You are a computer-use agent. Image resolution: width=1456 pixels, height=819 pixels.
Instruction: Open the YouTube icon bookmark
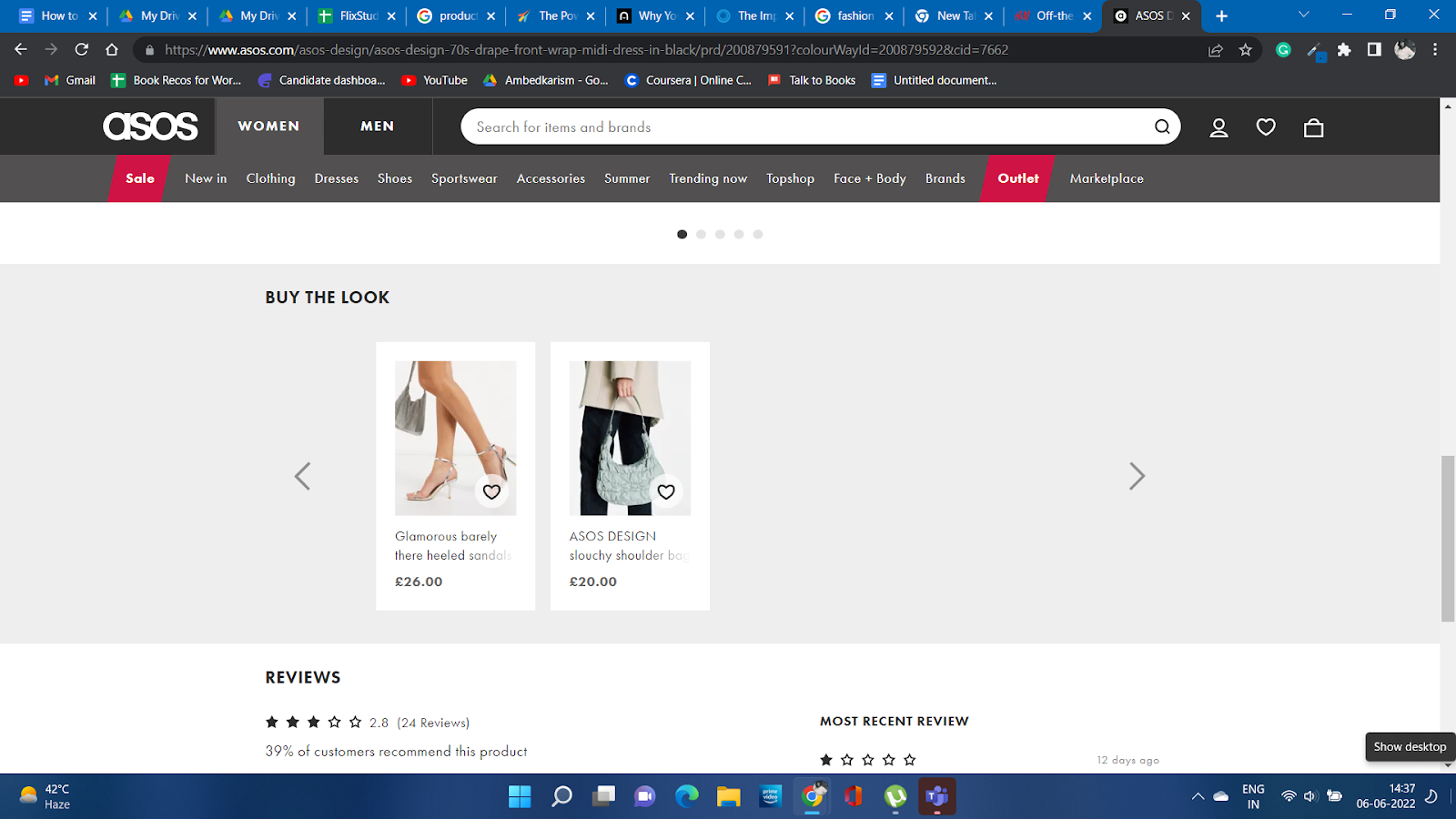22,80
